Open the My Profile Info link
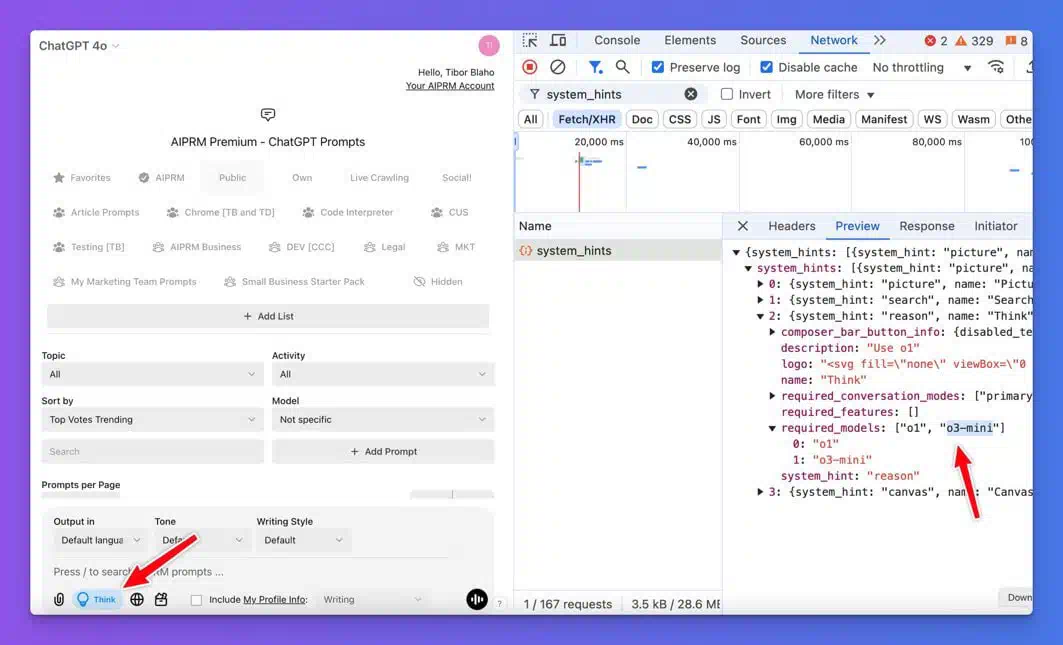 click(x=275, y=600)
